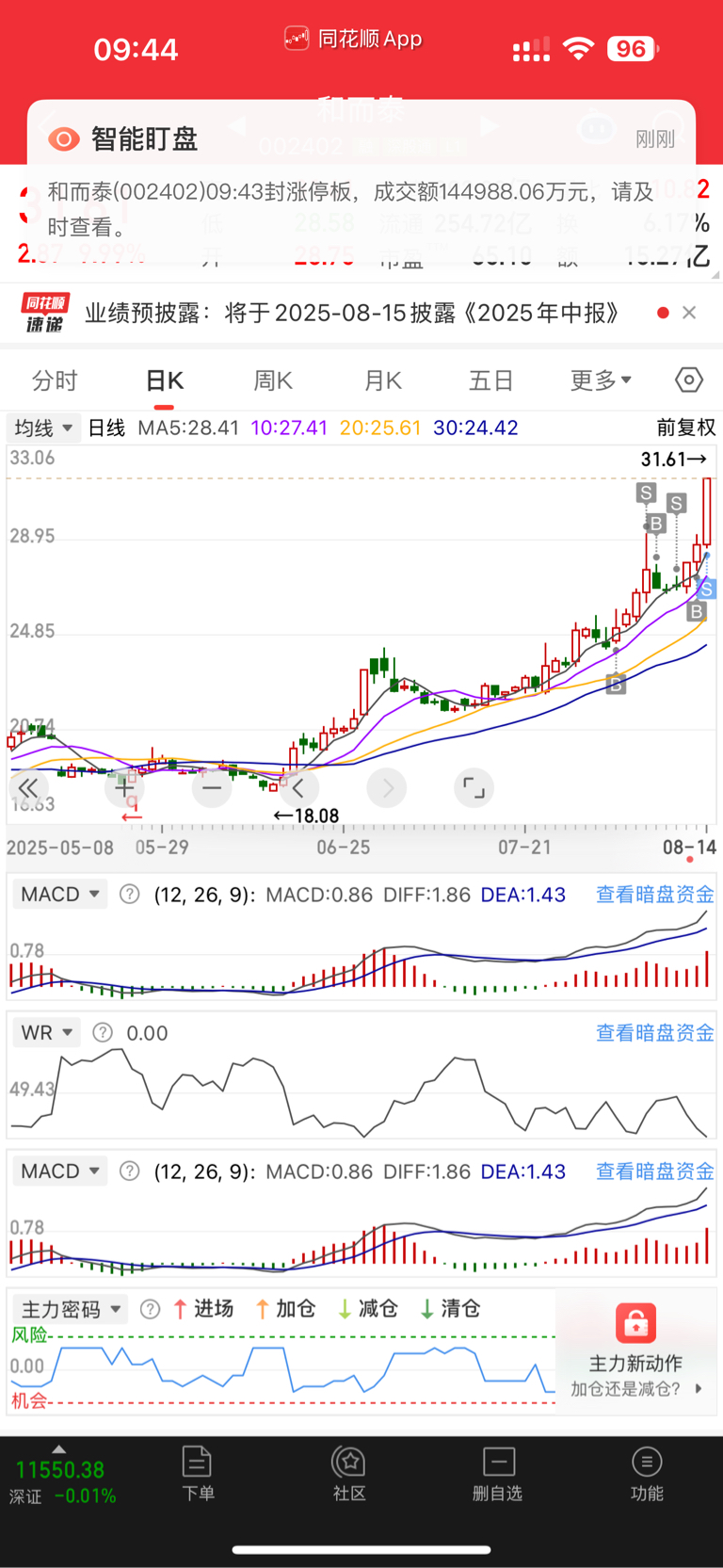The image size is (723, 1568).
Task: Tap 删自选 to remove from watchlist
Action: point(498,1474)
